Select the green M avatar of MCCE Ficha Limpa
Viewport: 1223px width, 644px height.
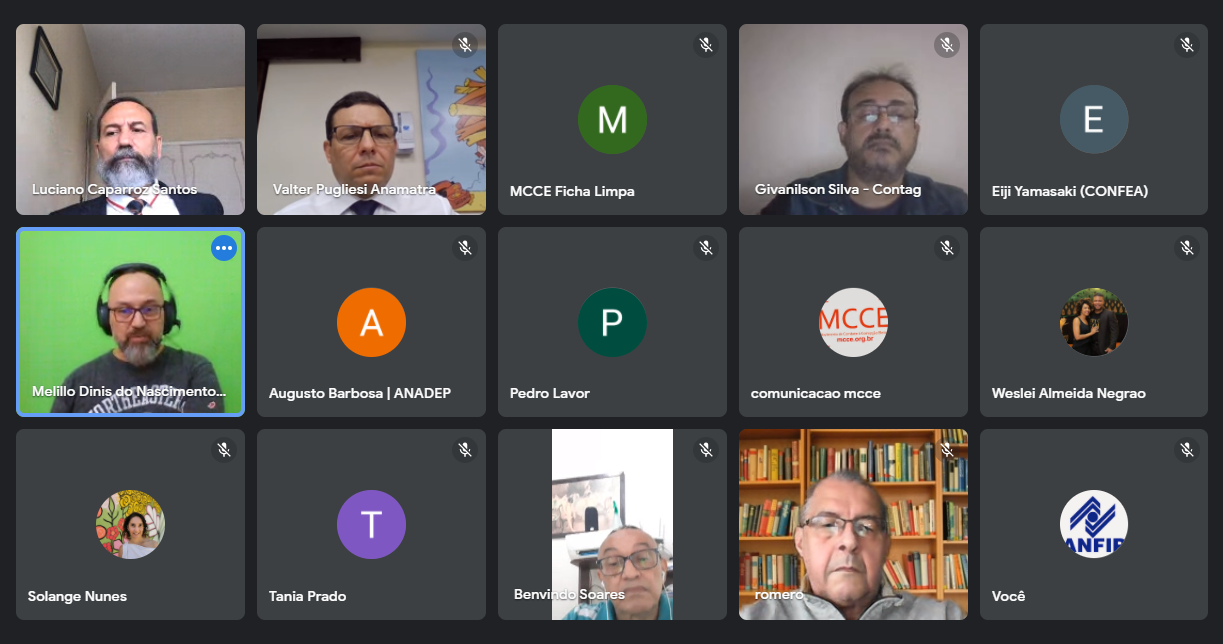tap(612, 120)
